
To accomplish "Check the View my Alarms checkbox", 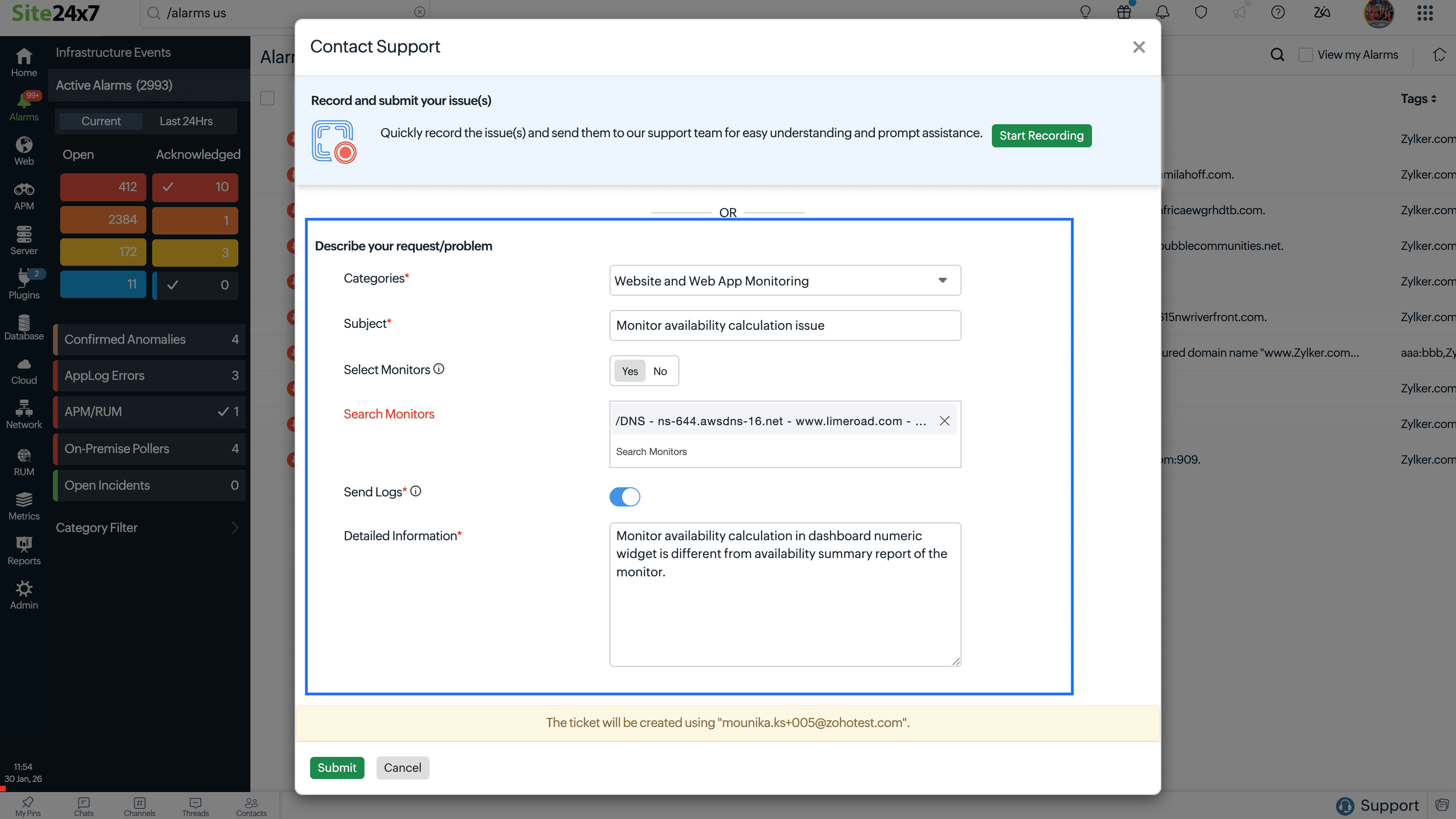I will 1306,55.
